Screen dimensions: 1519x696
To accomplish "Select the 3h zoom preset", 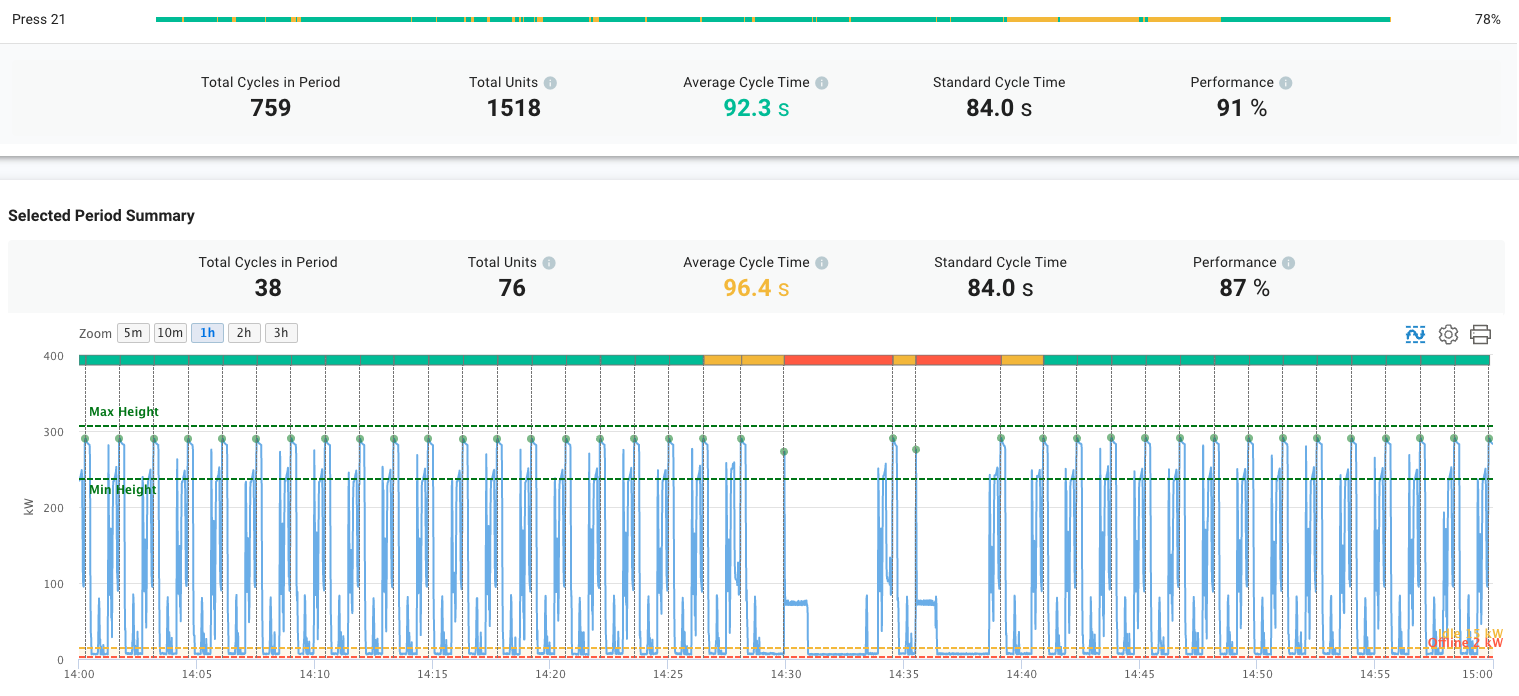I will pyautogui.click(x=281, y=332).
